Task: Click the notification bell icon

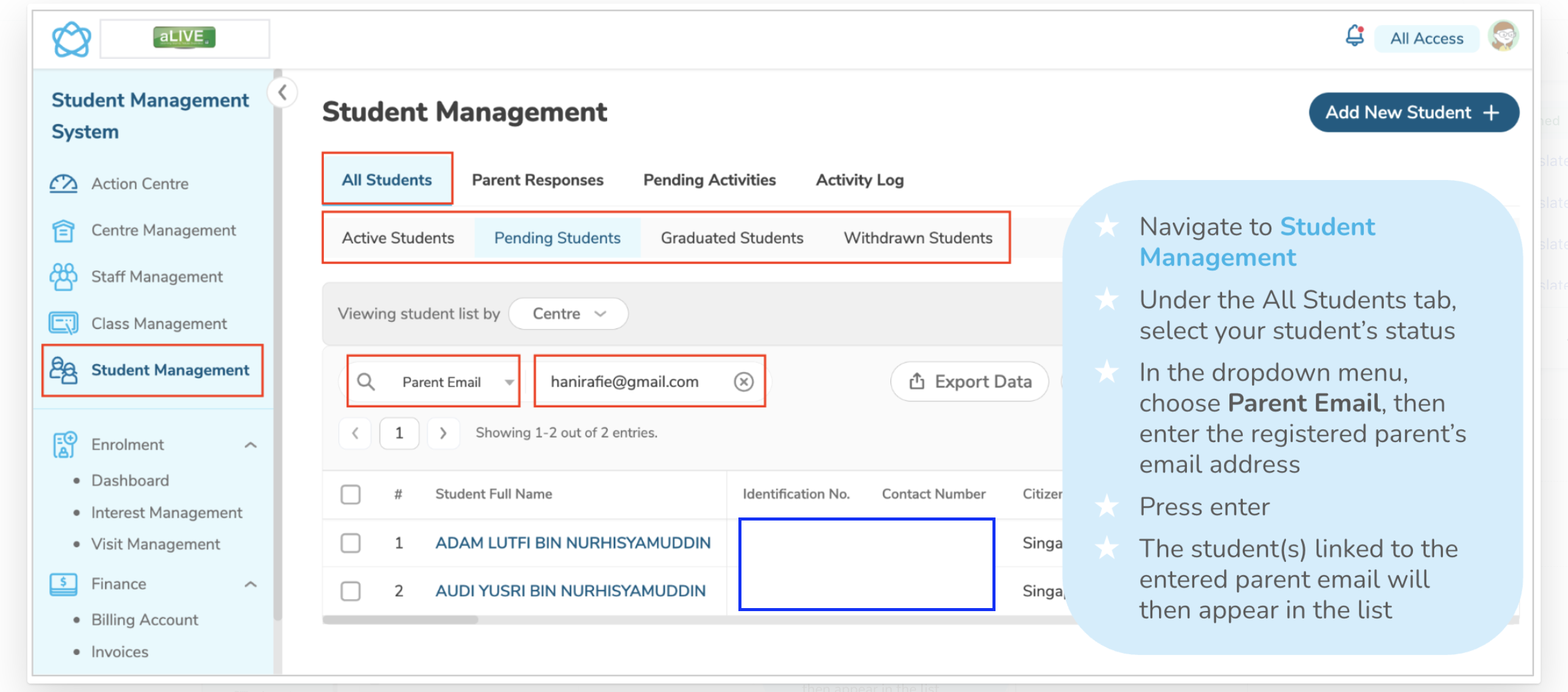Action: pos(1353,36)
